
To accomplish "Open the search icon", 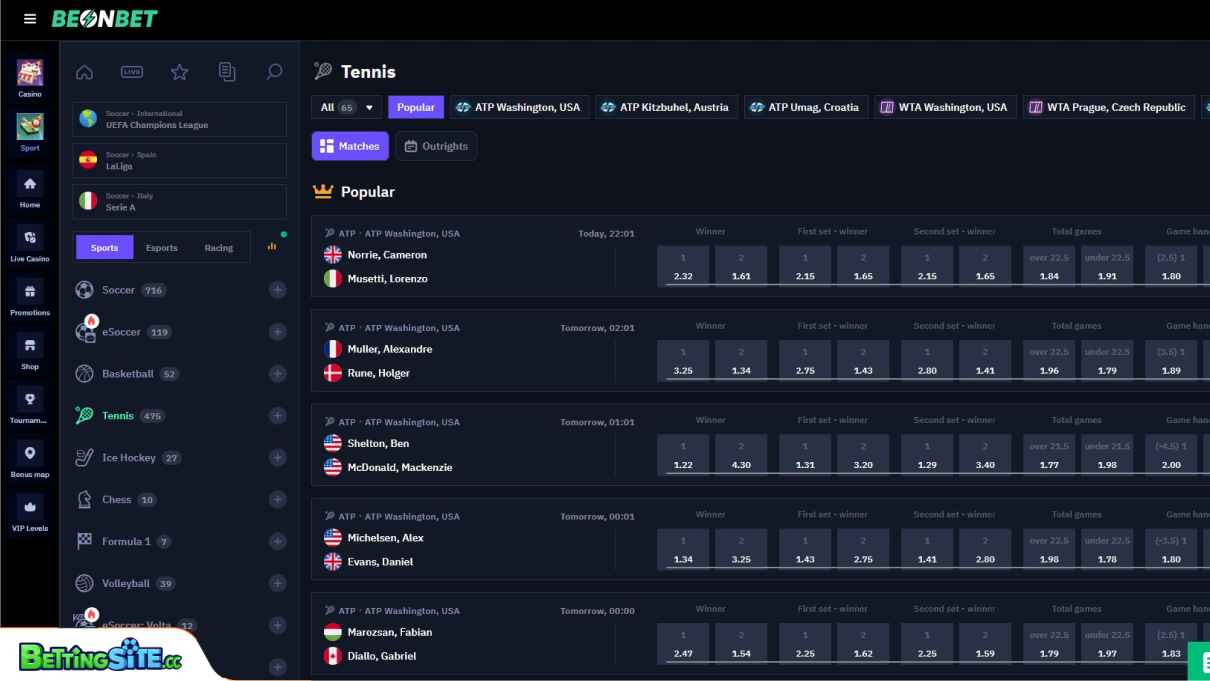I will coord(275,71).
